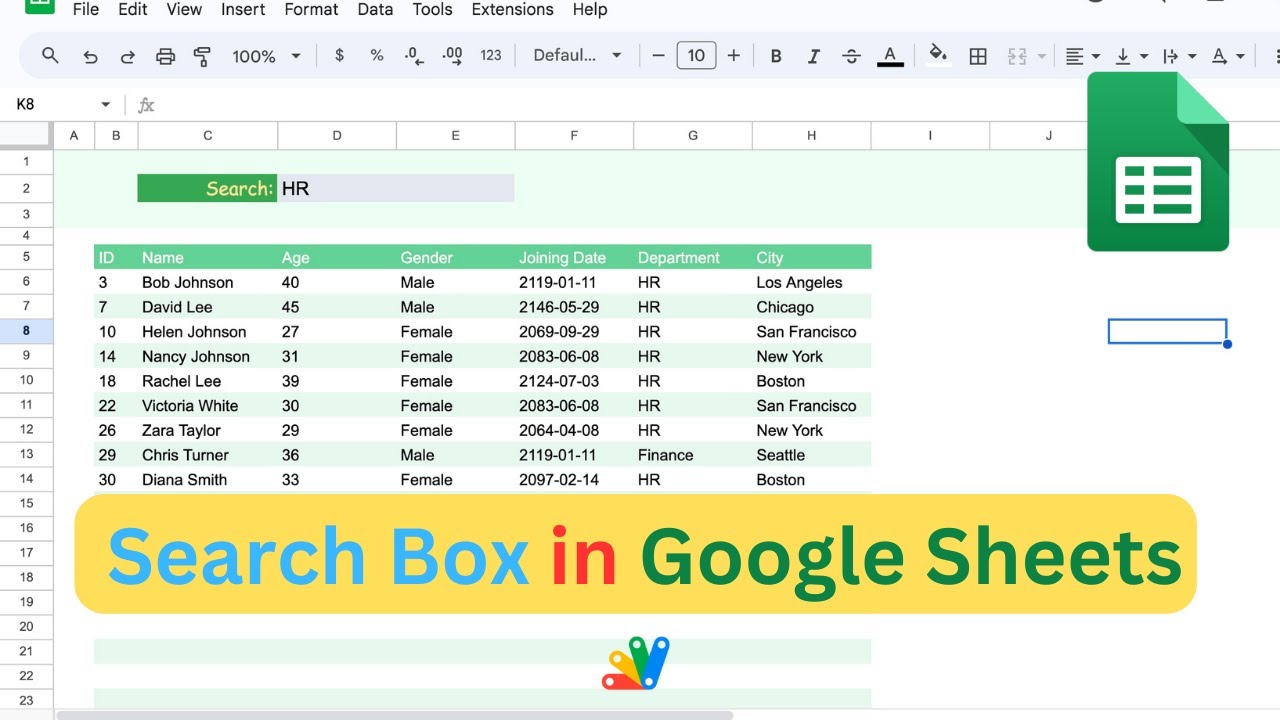Open the text wrapping dropdown
1280x720 pixels.
click(1179, 56)
